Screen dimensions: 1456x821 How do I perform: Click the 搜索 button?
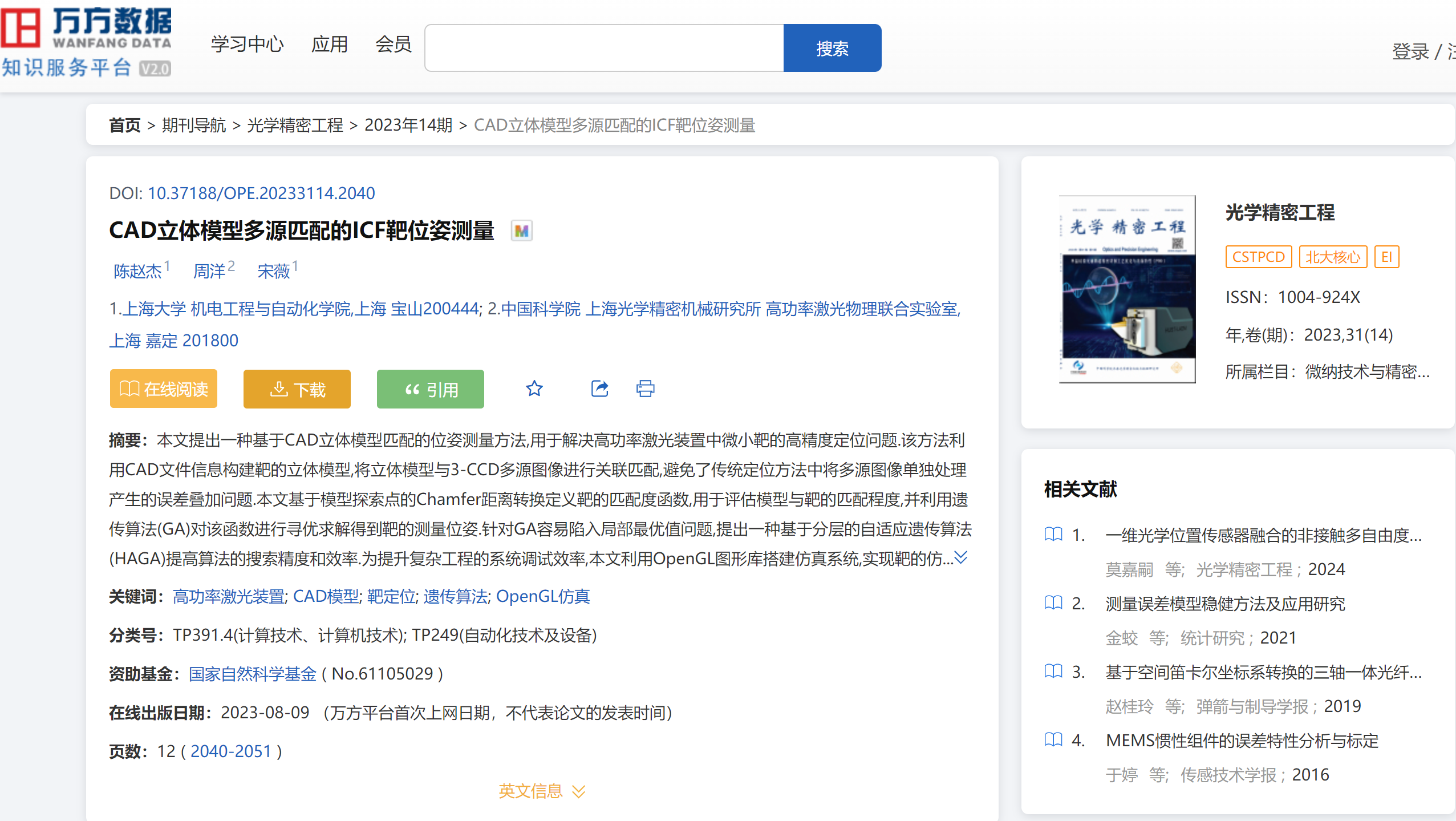[x=832, y=48]
